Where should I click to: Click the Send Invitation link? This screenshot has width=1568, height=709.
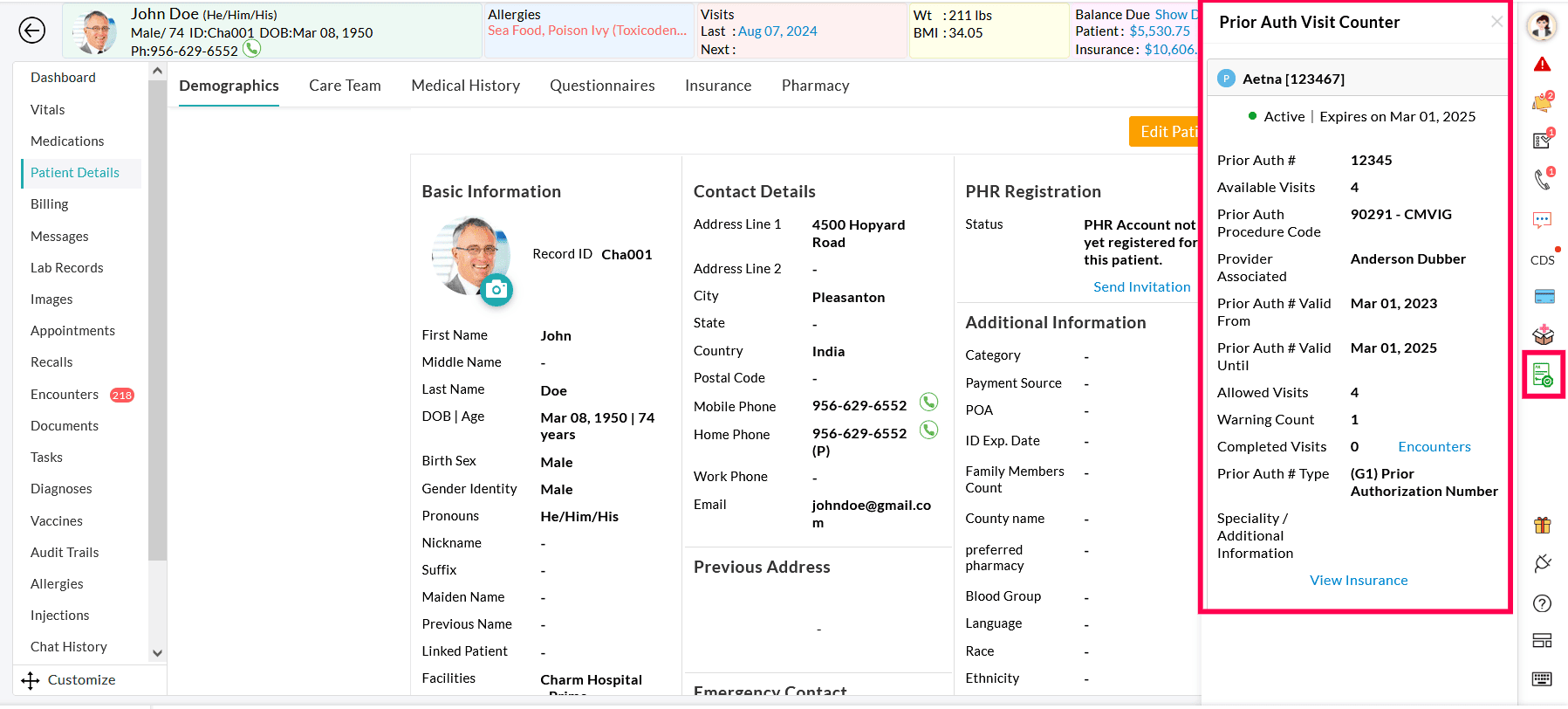1141,287
